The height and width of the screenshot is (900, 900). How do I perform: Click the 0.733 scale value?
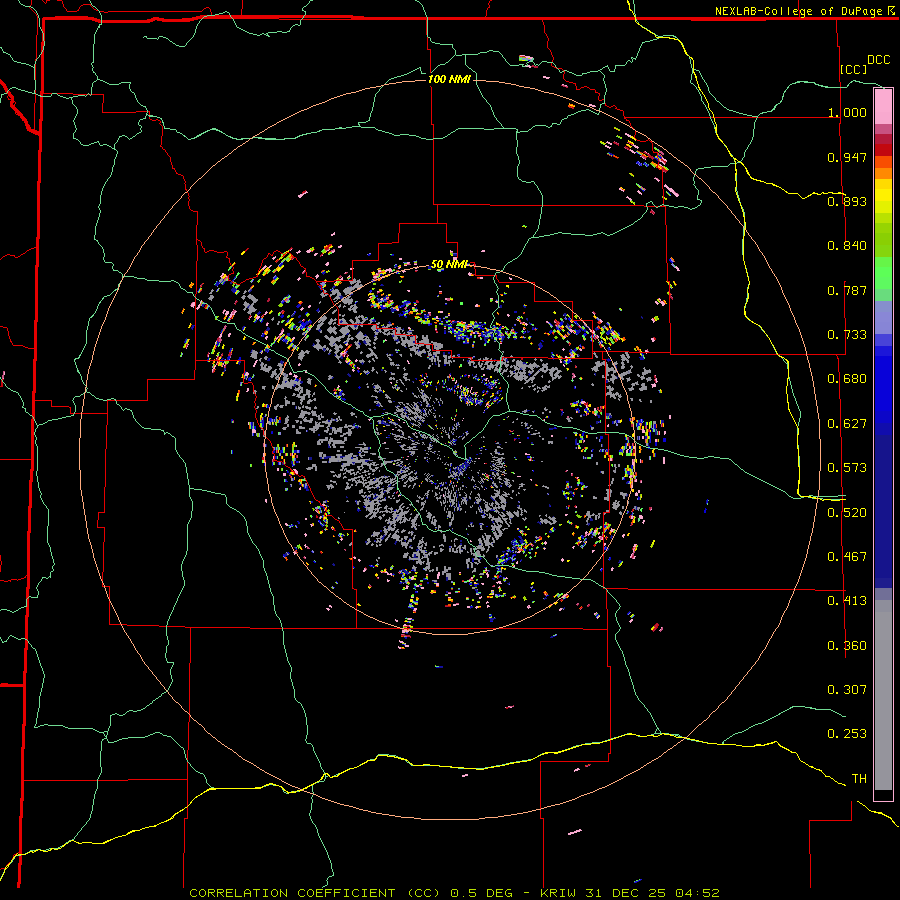tap(847, 335)
